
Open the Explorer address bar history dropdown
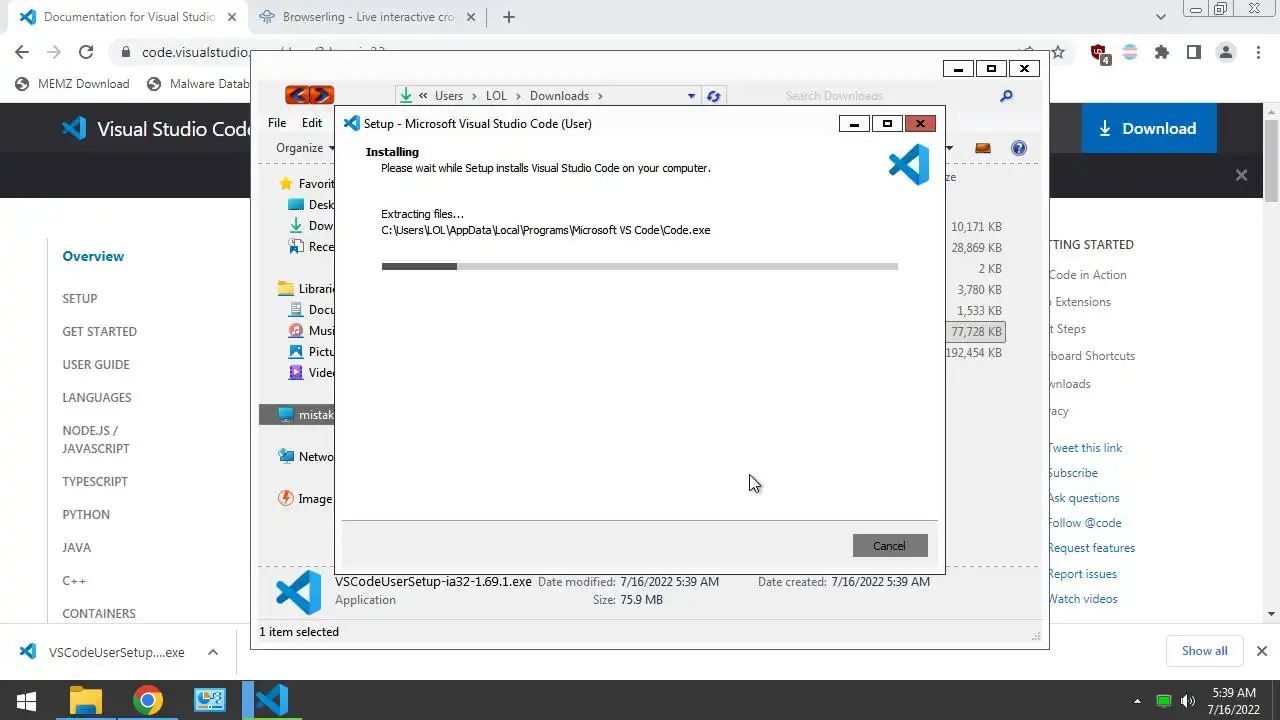[x=691, y=96]
